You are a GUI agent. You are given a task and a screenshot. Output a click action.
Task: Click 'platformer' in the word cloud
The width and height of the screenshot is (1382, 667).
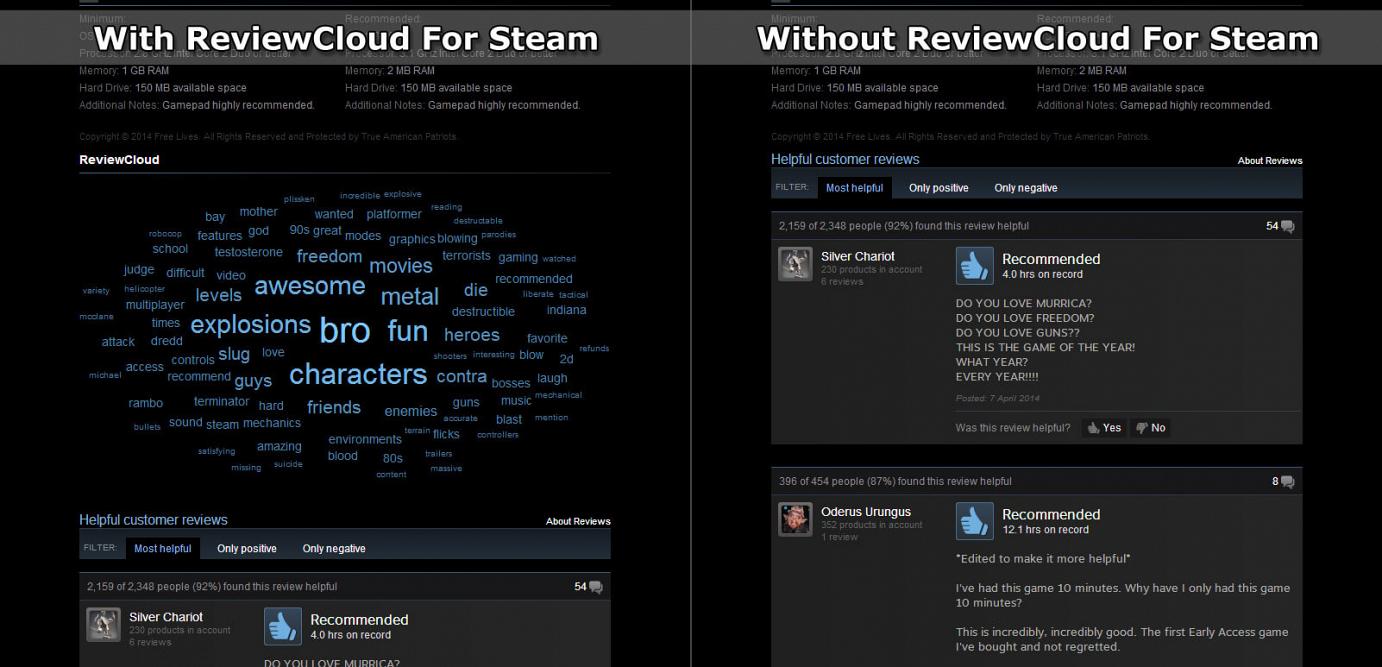pyautogui.click(x=394, y=214)
